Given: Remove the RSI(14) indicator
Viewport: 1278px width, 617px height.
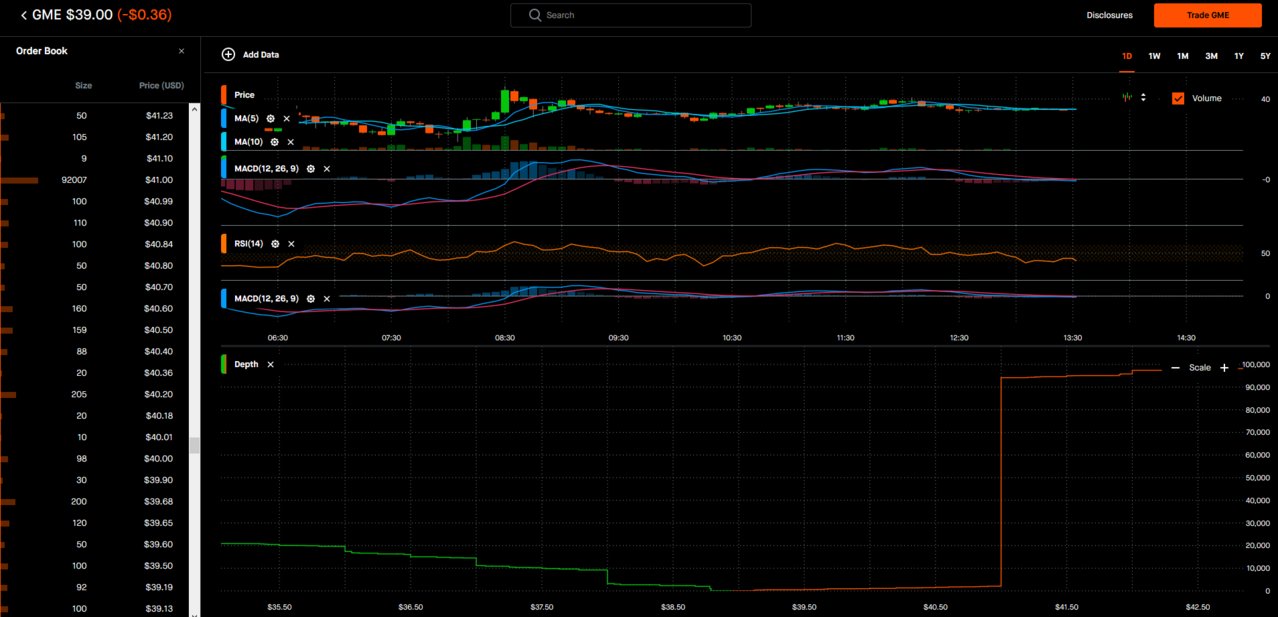Looking at the screenshot, I should coord(292,243).
